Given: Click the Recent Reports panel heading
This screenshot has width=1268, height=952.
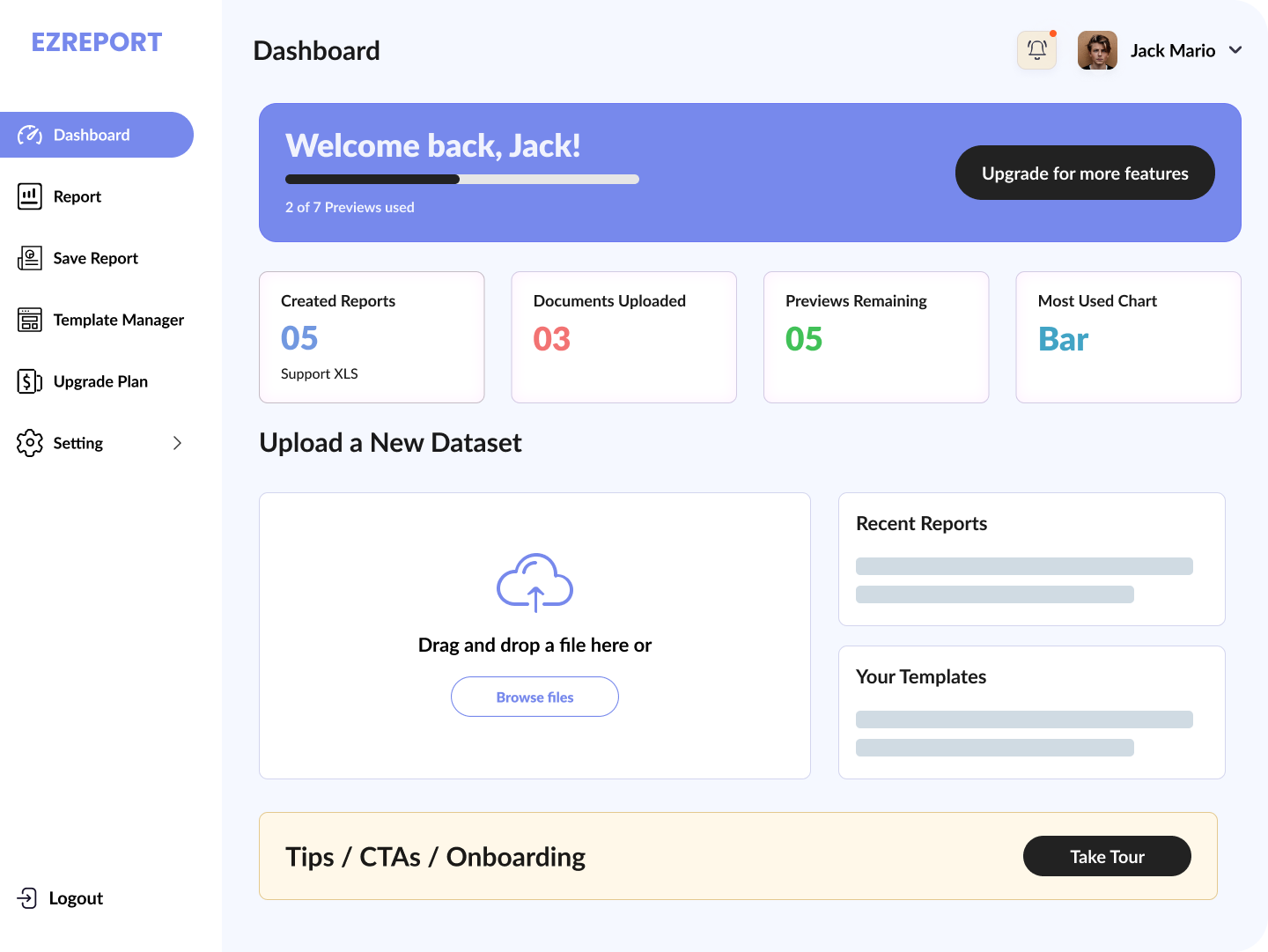Looking at the screenshot, I should [921, 523].
